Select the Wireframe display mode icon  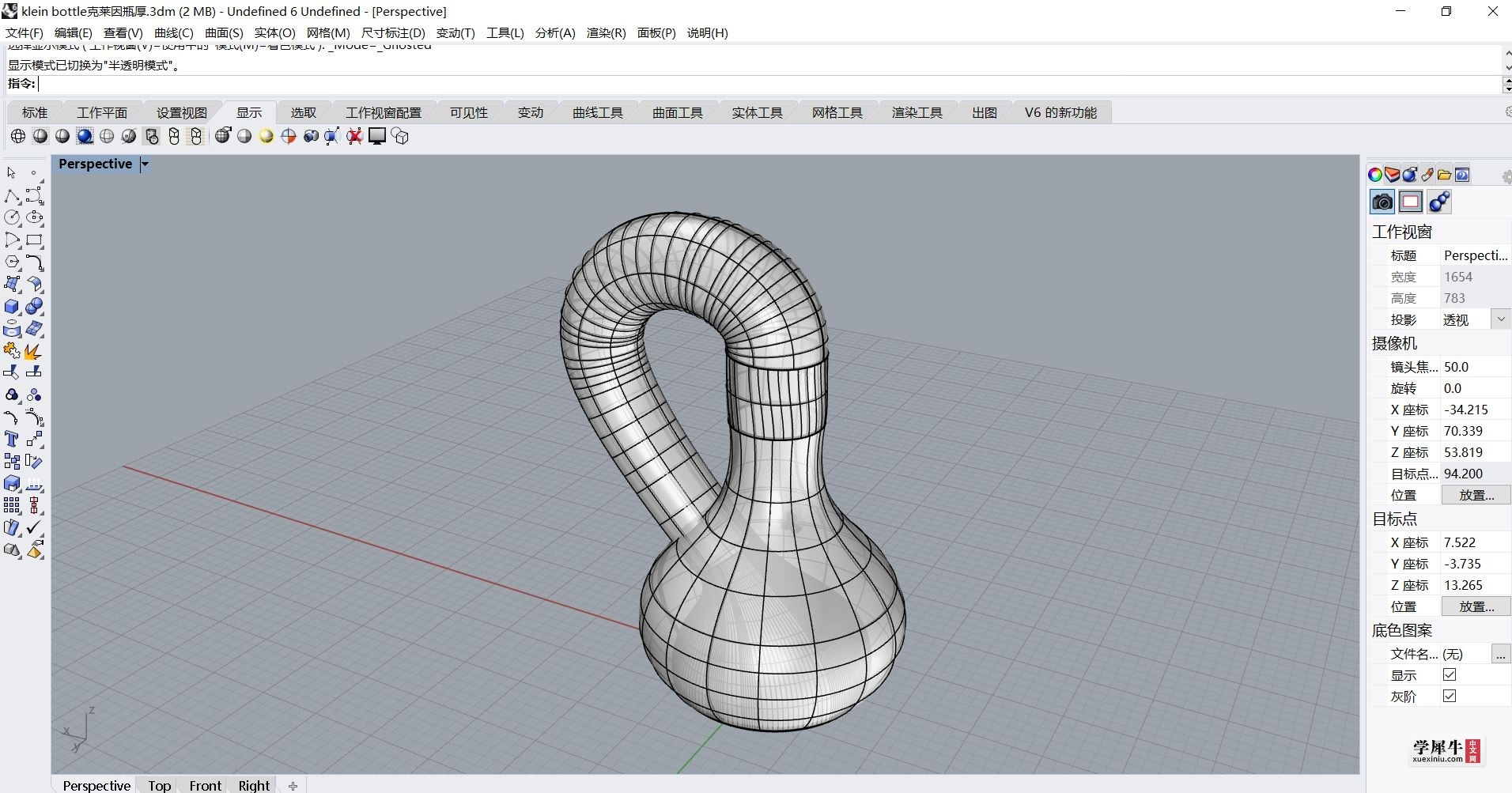[18, 136]
